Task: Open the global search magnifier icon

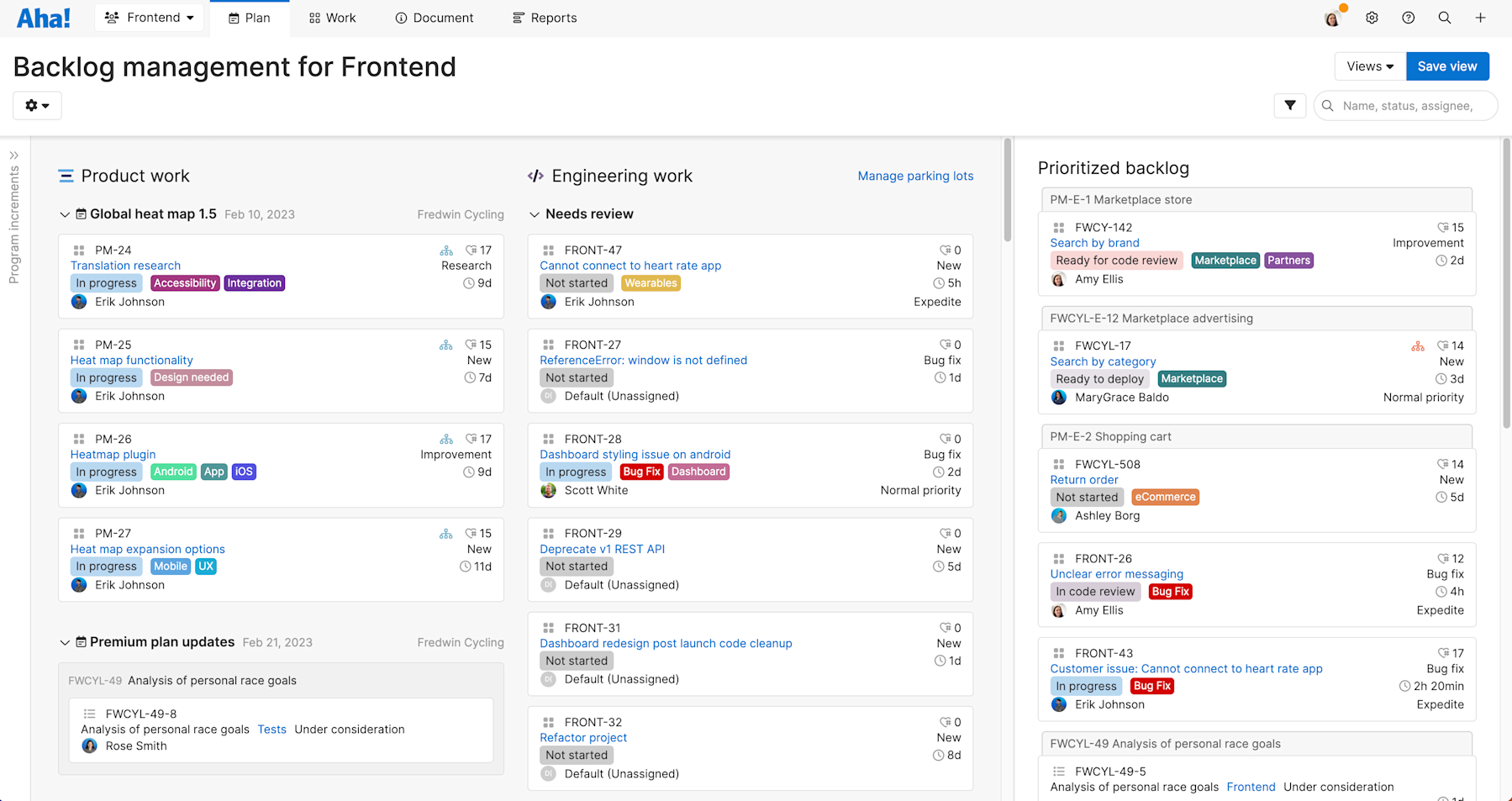Action: (1445, 17)
